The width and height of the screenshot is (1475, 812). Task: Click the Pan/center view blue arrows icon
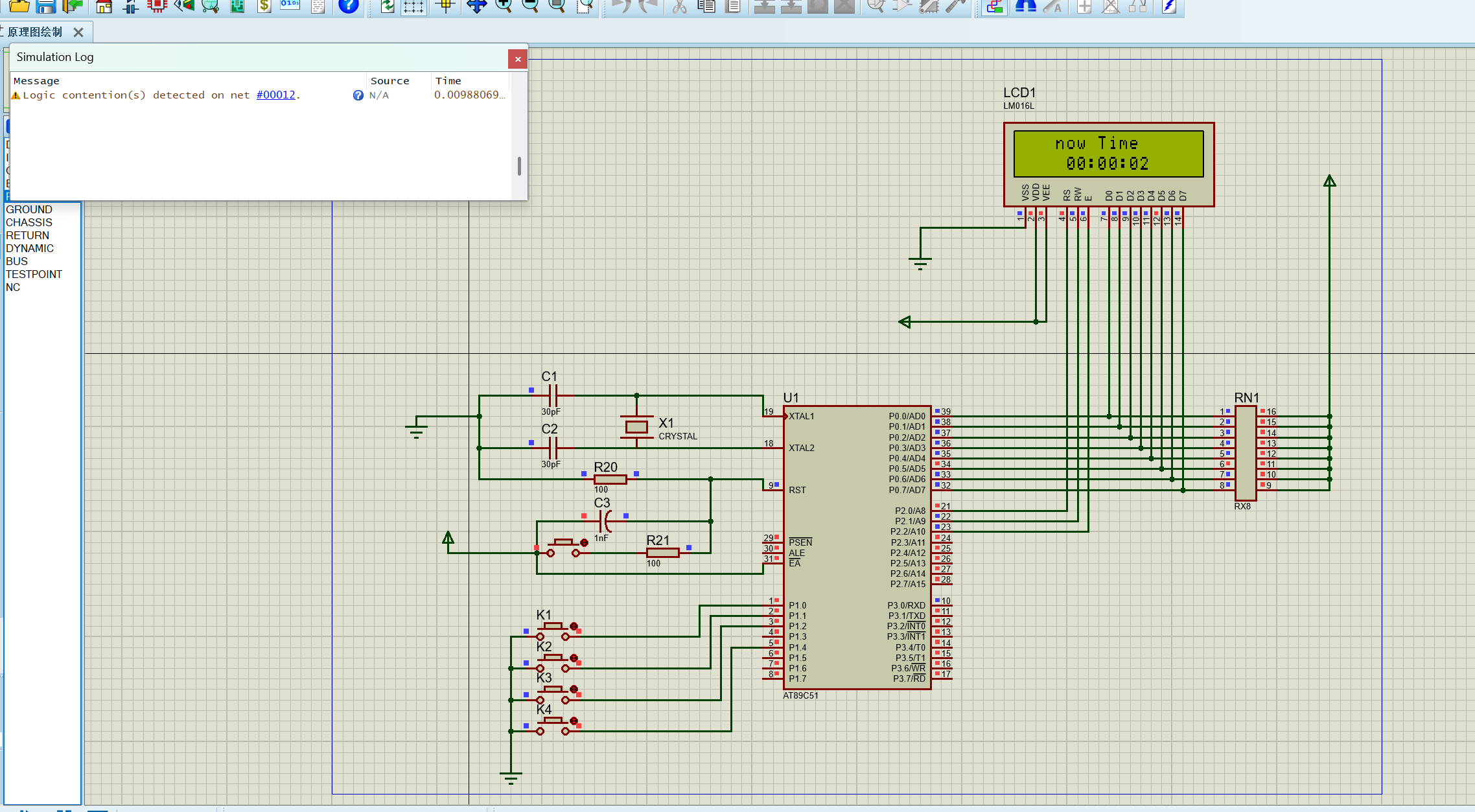477,6
